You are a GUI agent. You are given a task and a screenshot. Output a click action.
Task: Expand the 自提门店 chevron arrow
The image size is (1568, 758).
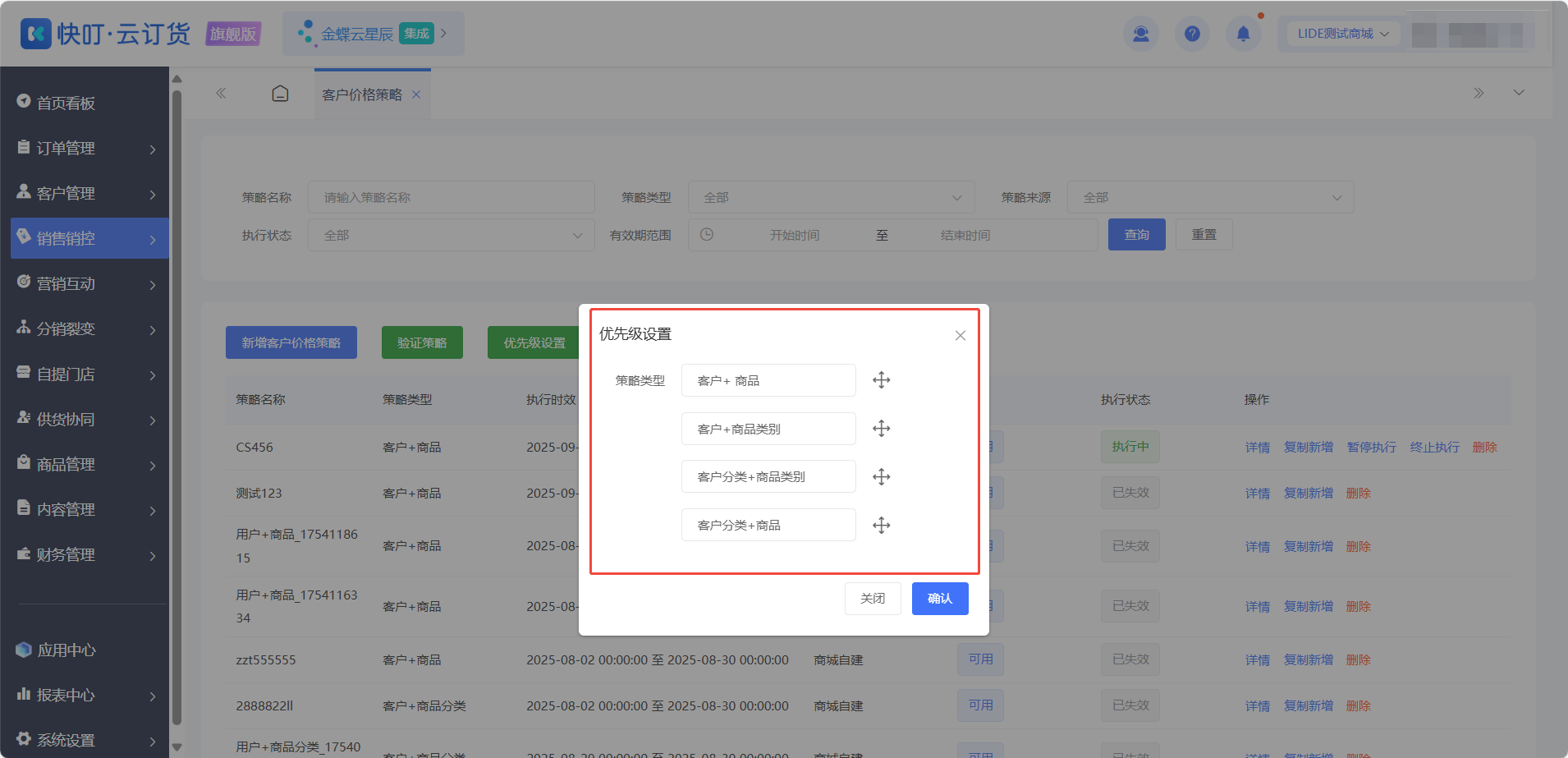153,375
